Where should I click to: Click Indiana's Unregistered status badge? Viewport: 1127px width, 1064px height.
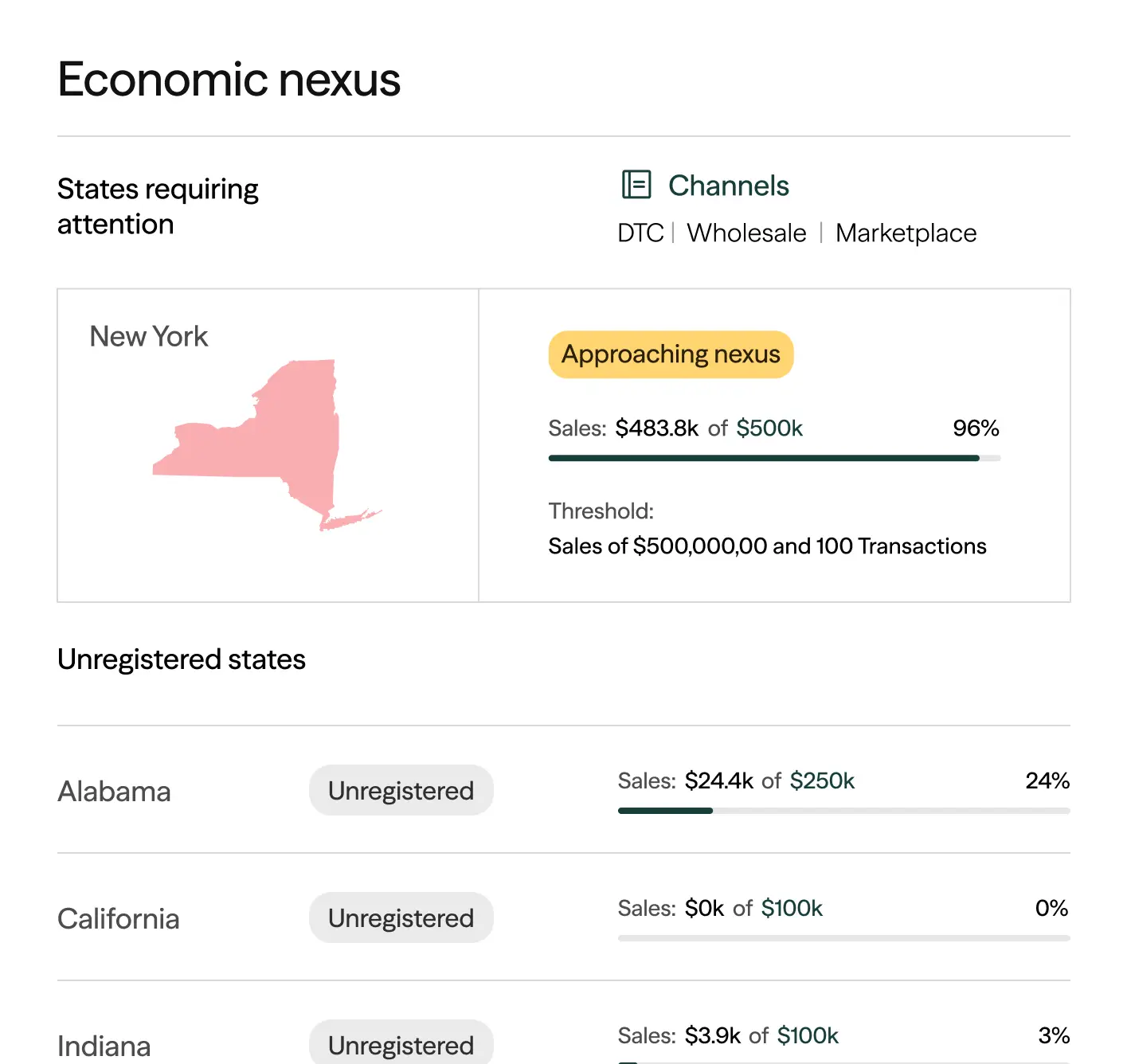tap(401, 1043)
